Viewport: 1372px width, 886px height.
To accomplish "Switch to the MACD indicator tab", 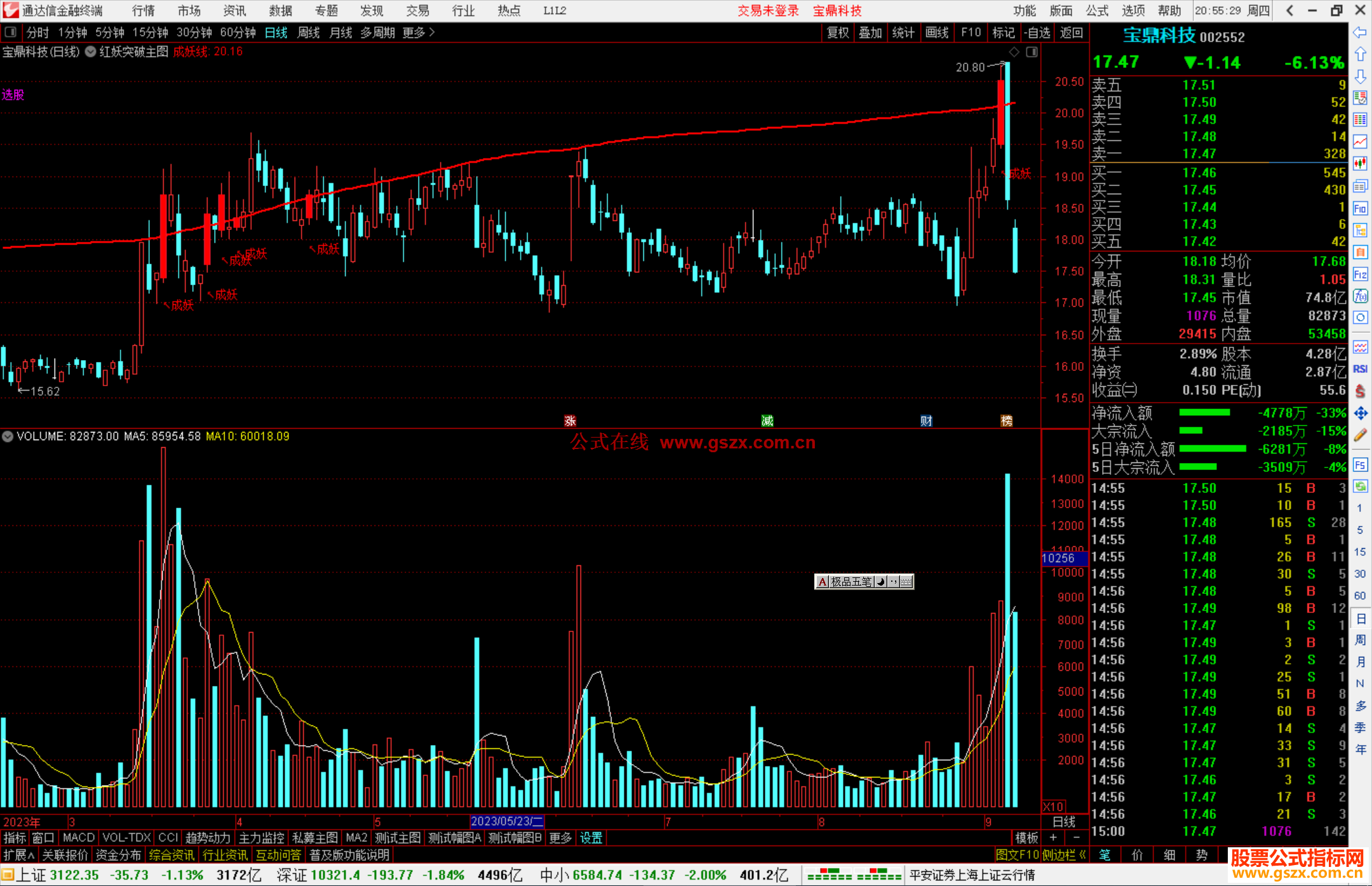I will point(78,838).
